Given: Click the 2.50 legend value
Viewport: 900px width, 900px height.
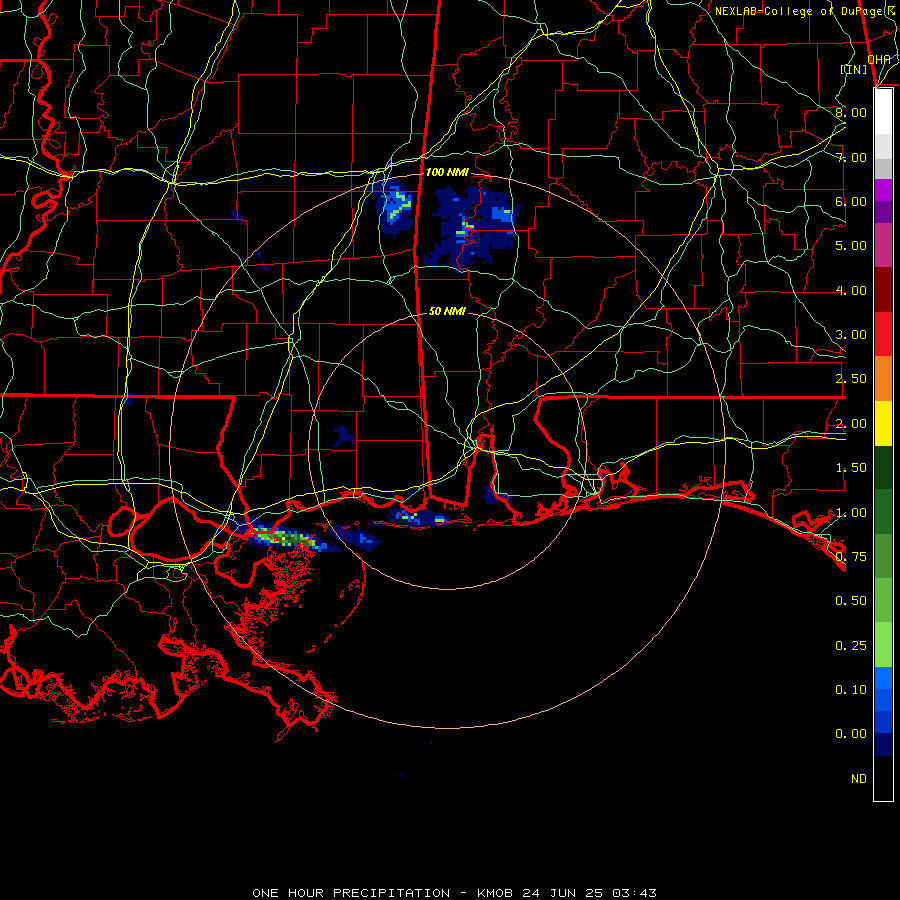Looking at the screenshot, I should pyautogui.click(x=851, y=379).
